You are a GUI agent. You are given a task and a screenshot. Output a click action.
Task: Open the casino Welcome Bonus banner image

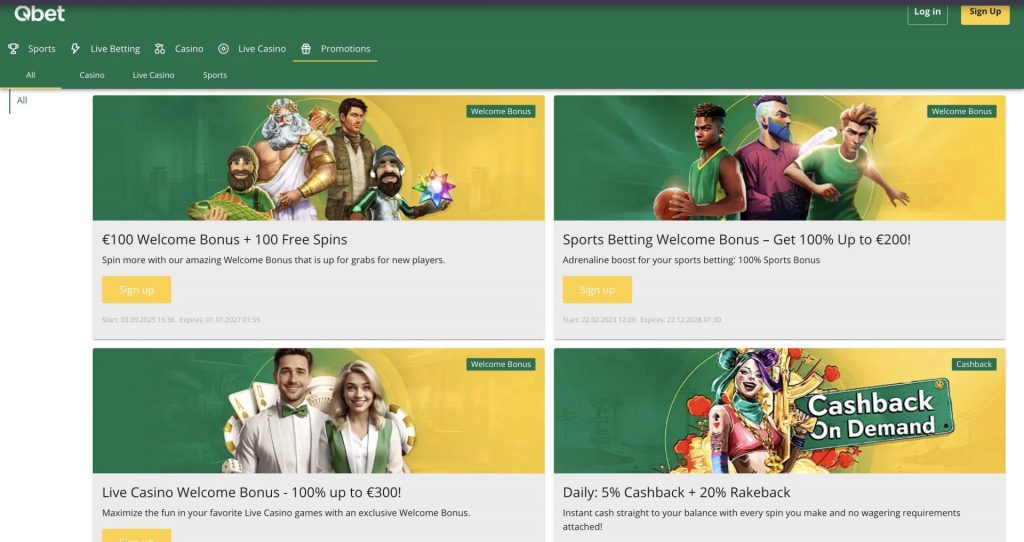tap(318, 158)
